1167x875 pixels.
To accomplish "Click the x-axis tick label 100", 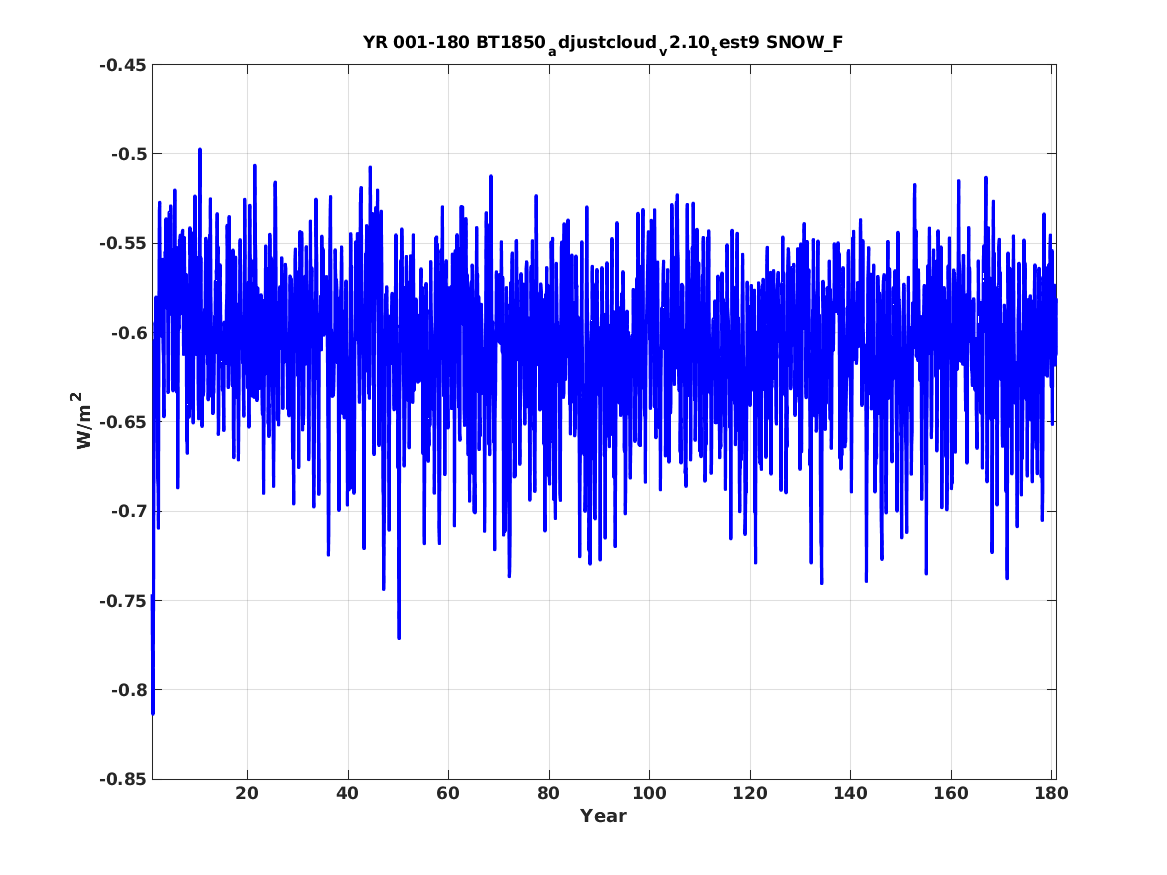I will tap(649, 793).
